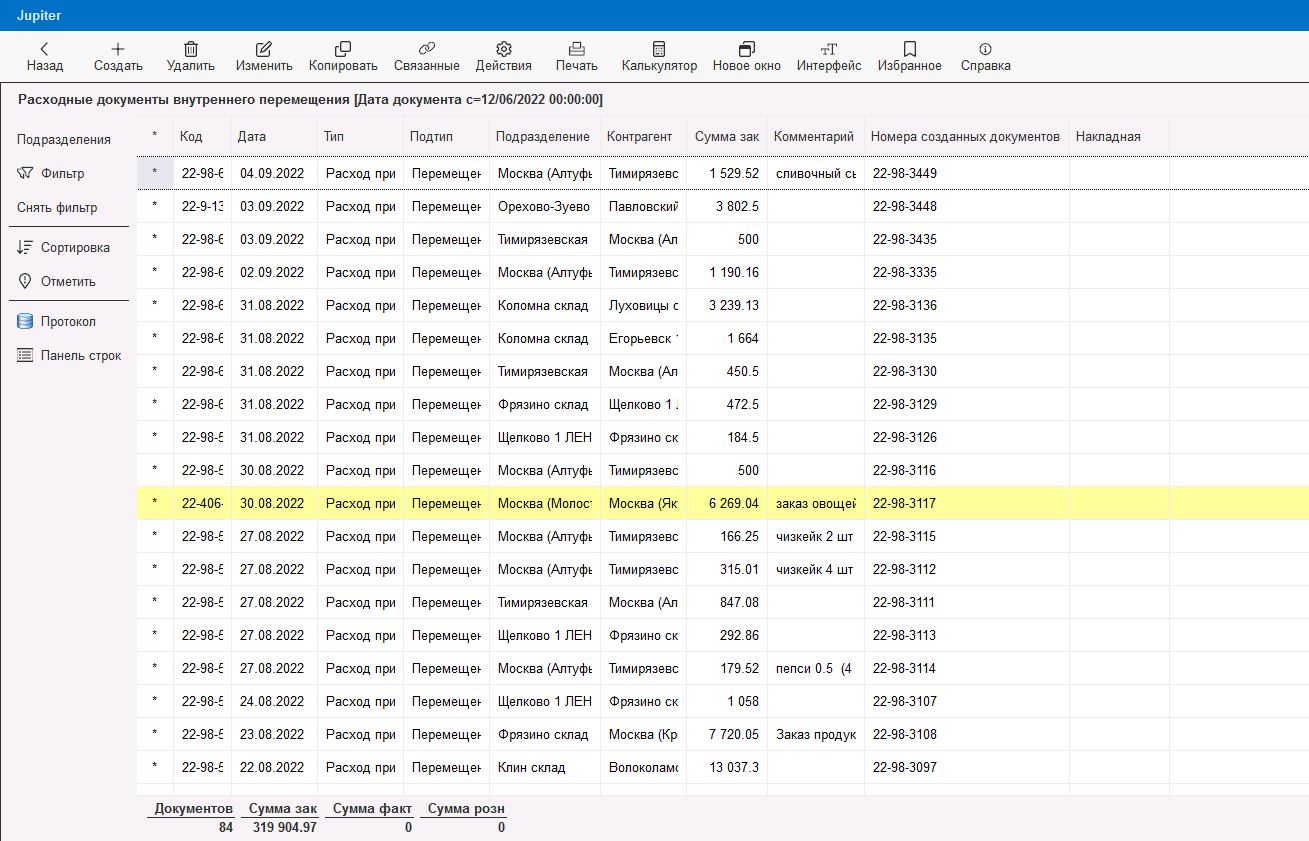Select code 22-406 in highlighted row
This screenshot has height=841, width=1309.
pyautogui.click(x=202, y=503)
